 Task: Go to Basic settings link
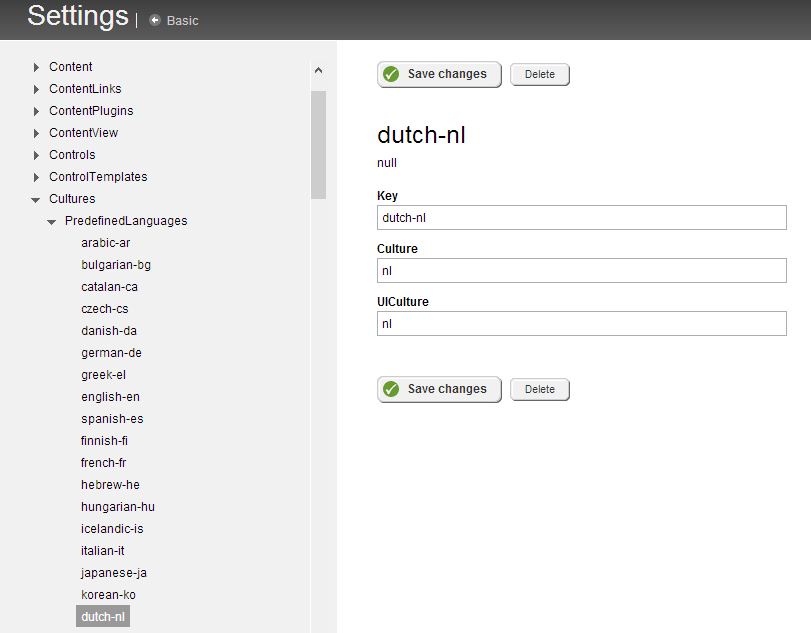[x=183, y=21]
